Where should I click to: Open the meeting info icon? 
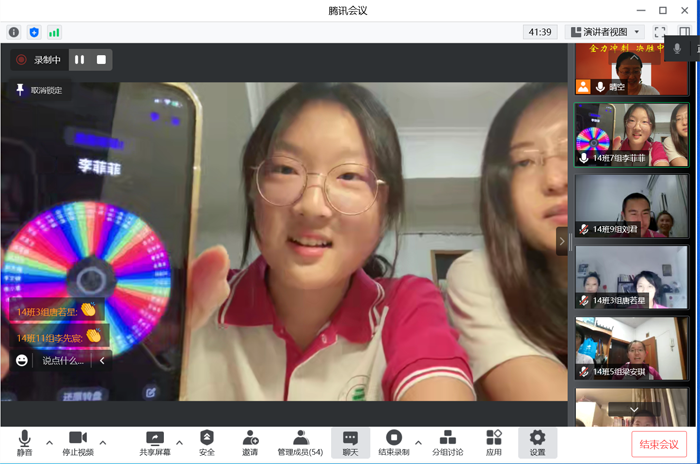[x=14, y=32]
